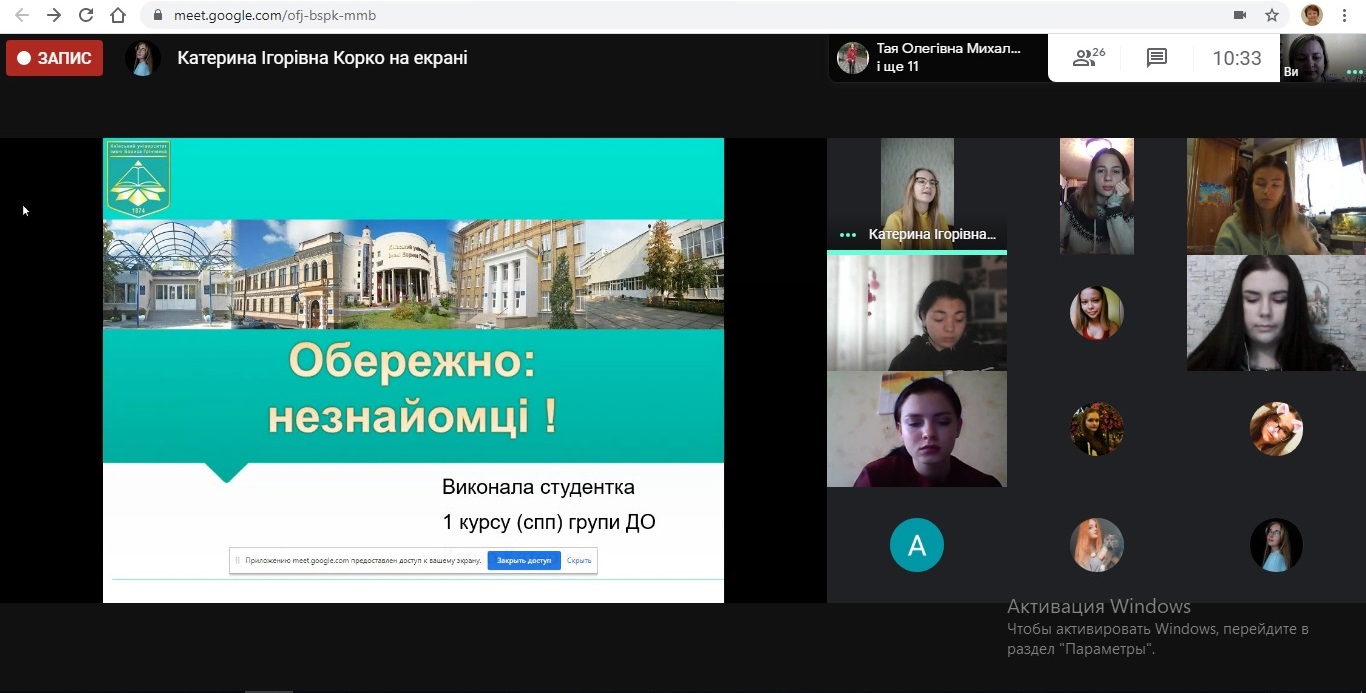Reload the Google Meet page
The image size is (1366, 693).
coord(86,15)
